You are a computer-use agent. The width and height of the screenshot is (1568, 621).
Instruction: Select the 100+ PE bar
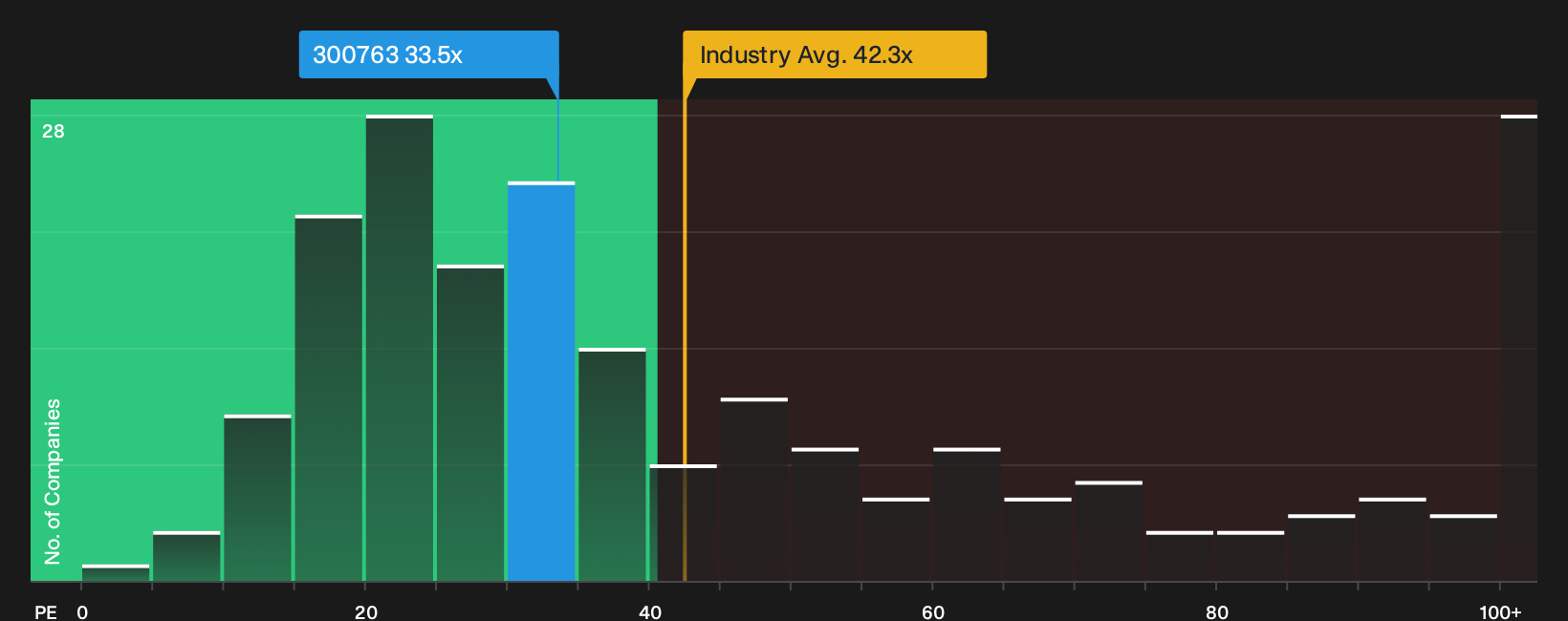pyautogui.click(x=1519, y=348)
